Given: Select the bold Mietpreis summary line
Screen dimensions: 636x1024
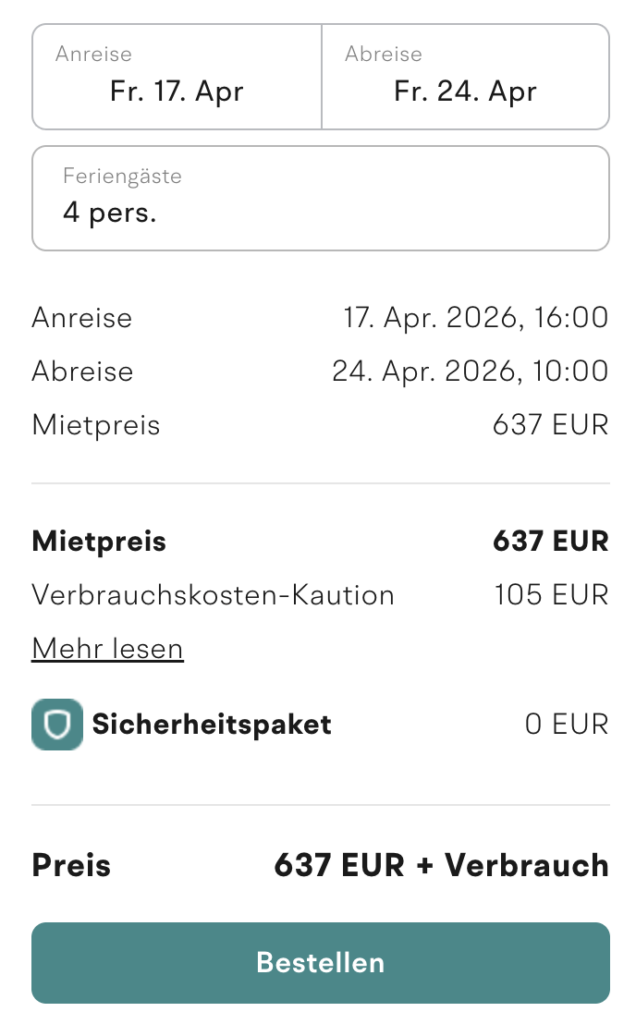Looking at the screenshot, I should coord(320,541).
